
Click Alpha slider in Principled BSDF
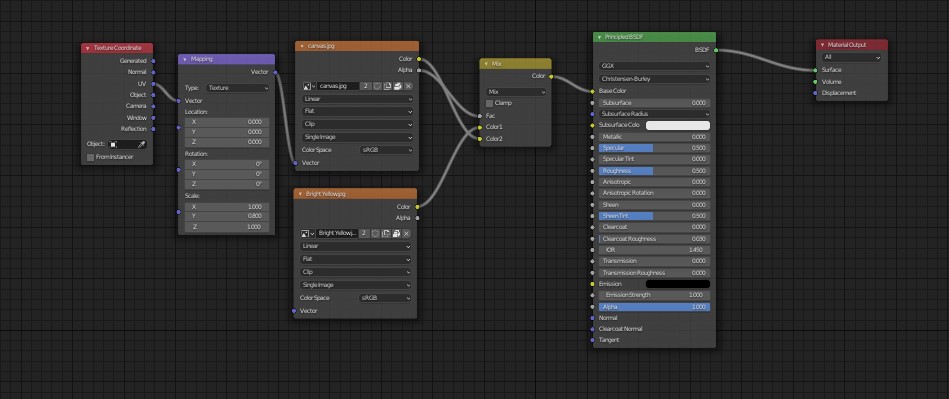click(654, 307)
